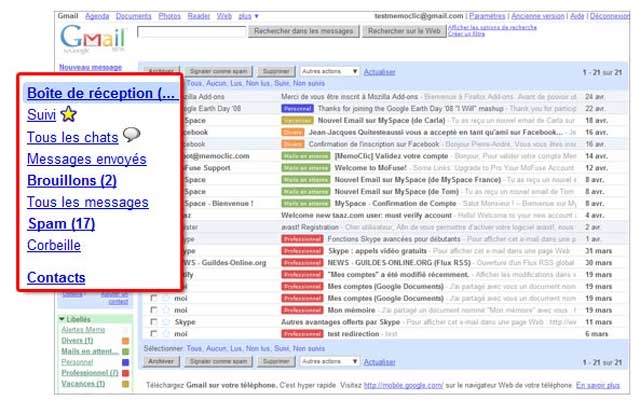Check the box for 'Mon mémoire' message
The height and width of the screenshot is (400, 640).
(x=153, y=310)
